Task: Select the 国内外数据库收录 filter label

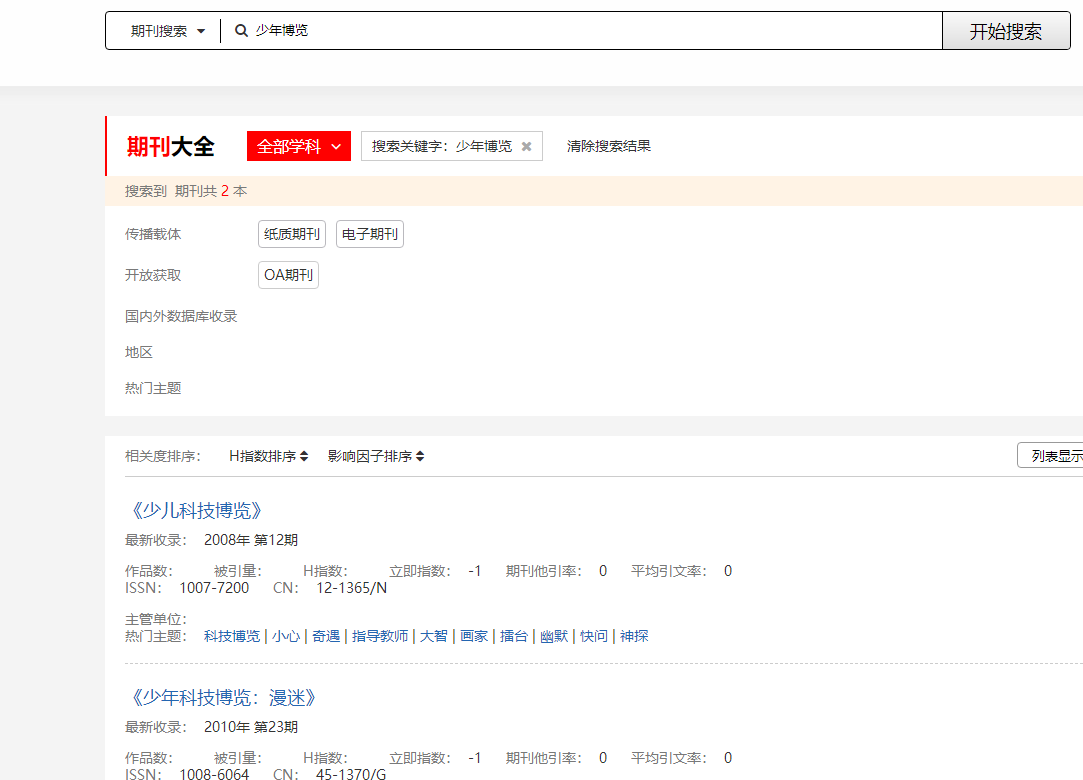Action: pyautogui.click(x=181, y=316)
